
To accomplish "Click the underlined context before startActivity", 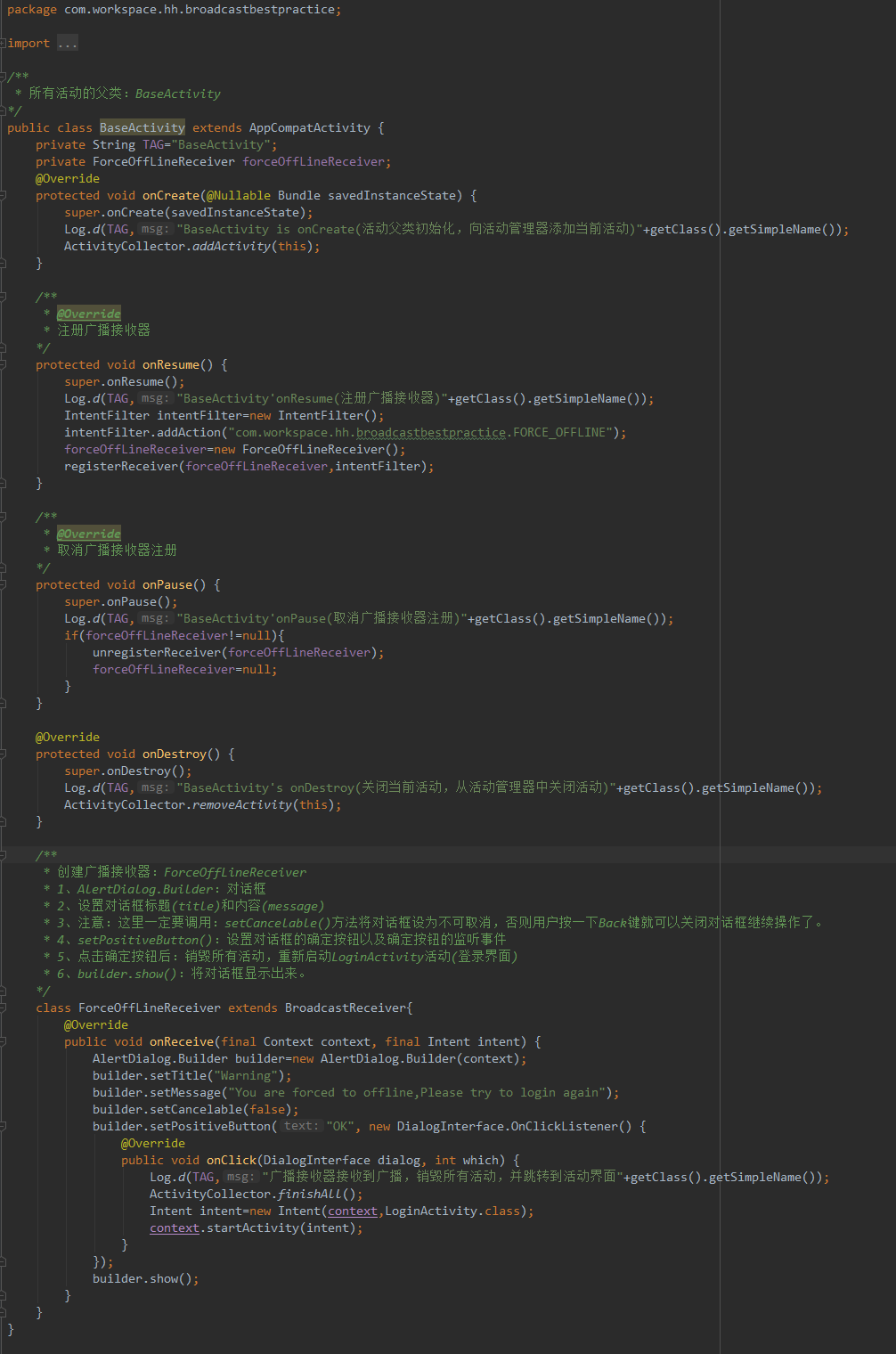I will click(175, 1228).
